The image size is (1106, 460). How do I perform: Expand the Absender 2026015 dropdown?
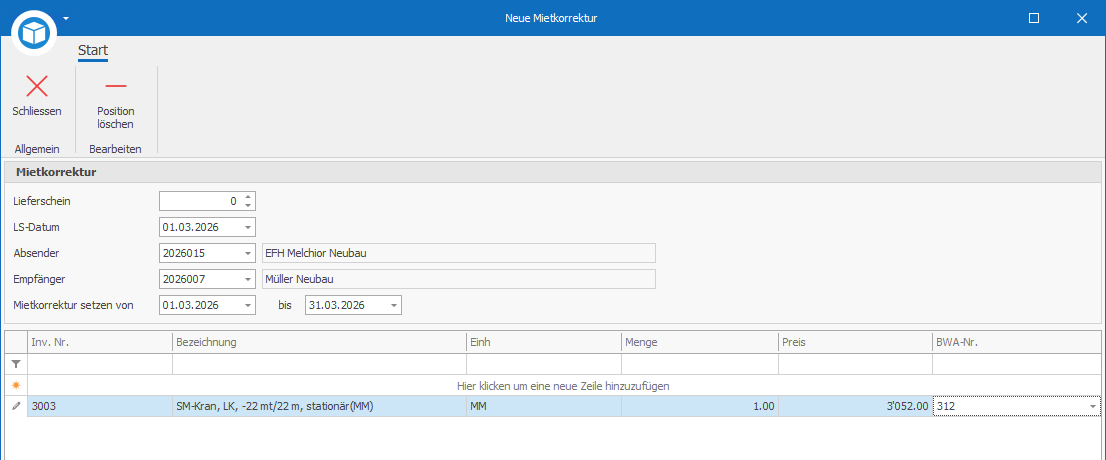tap(248, 253)
